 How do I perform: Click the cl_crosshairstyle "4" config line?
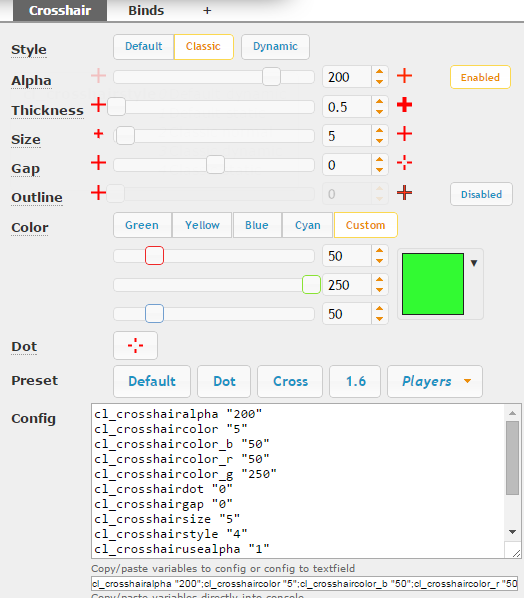170,534
